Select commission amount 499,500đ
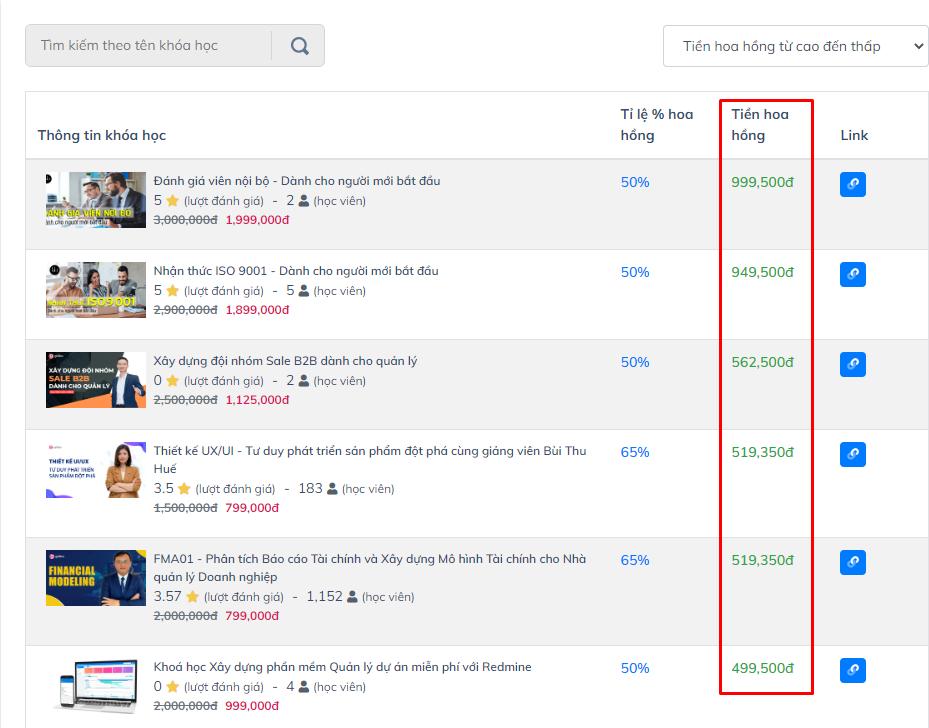The height and width of the screenshot is (728, 929). (763, 668)
